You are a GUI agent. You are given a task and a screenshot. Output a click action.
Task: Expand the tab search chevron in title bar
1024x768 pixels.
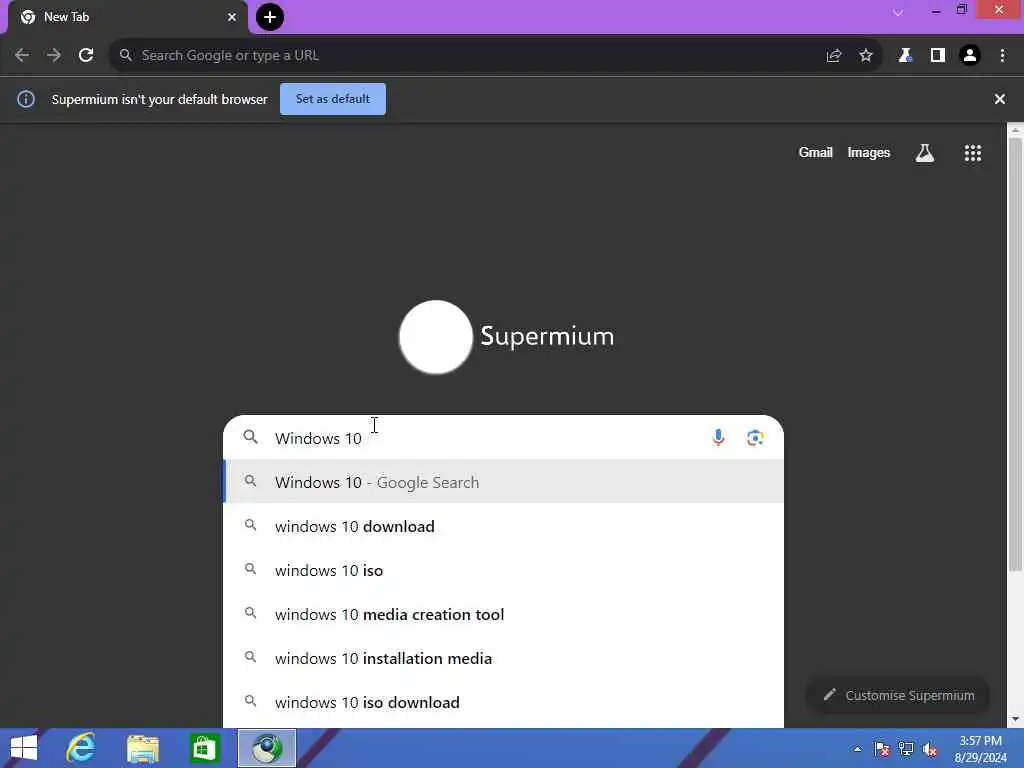click(x=898, y=12)
